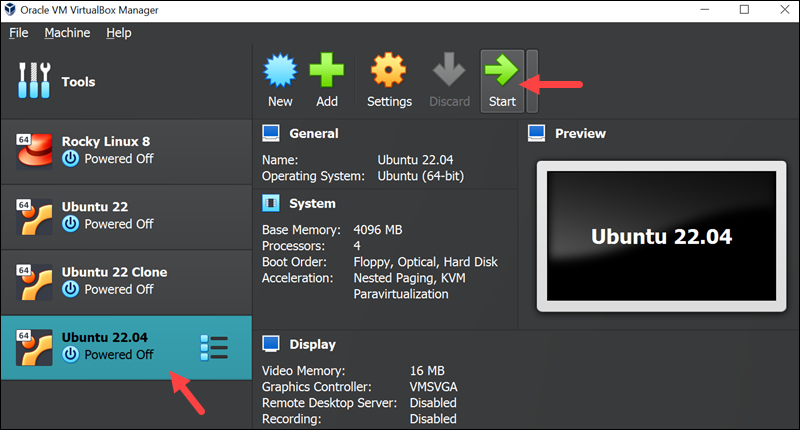Image resolution: width=800 pixels, height=430 pixels.
Task: Click the Recording value Disabled
Action: pos(433,419)
